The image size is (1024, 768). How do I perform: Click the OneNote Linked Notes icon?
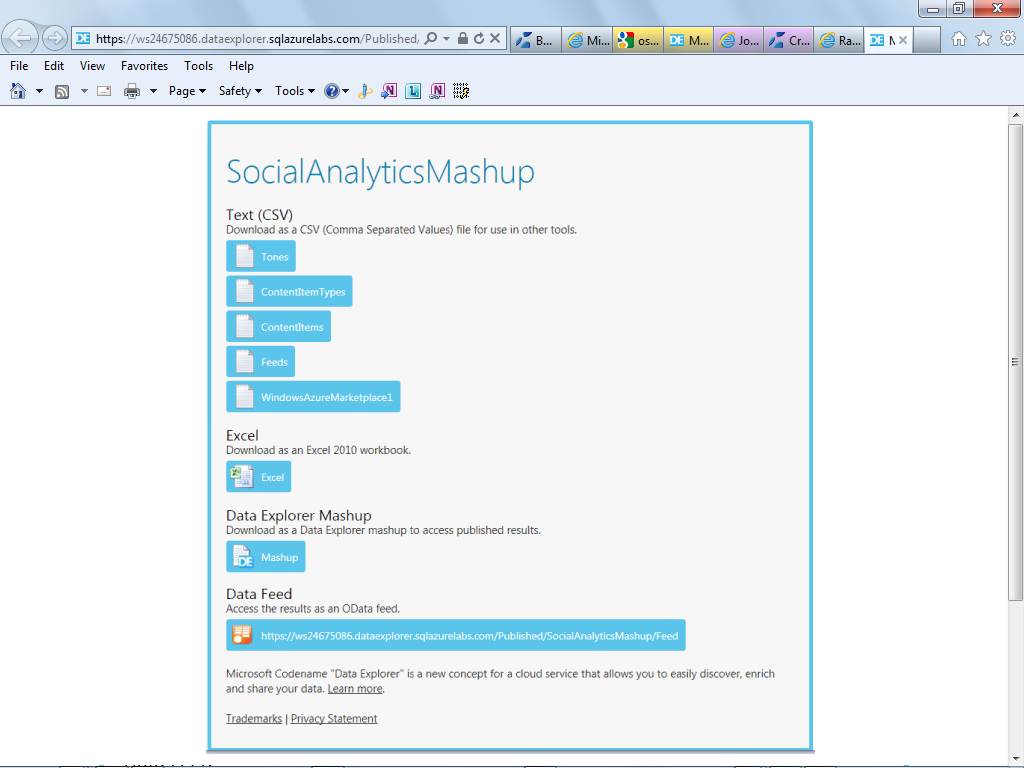[437, 91]
